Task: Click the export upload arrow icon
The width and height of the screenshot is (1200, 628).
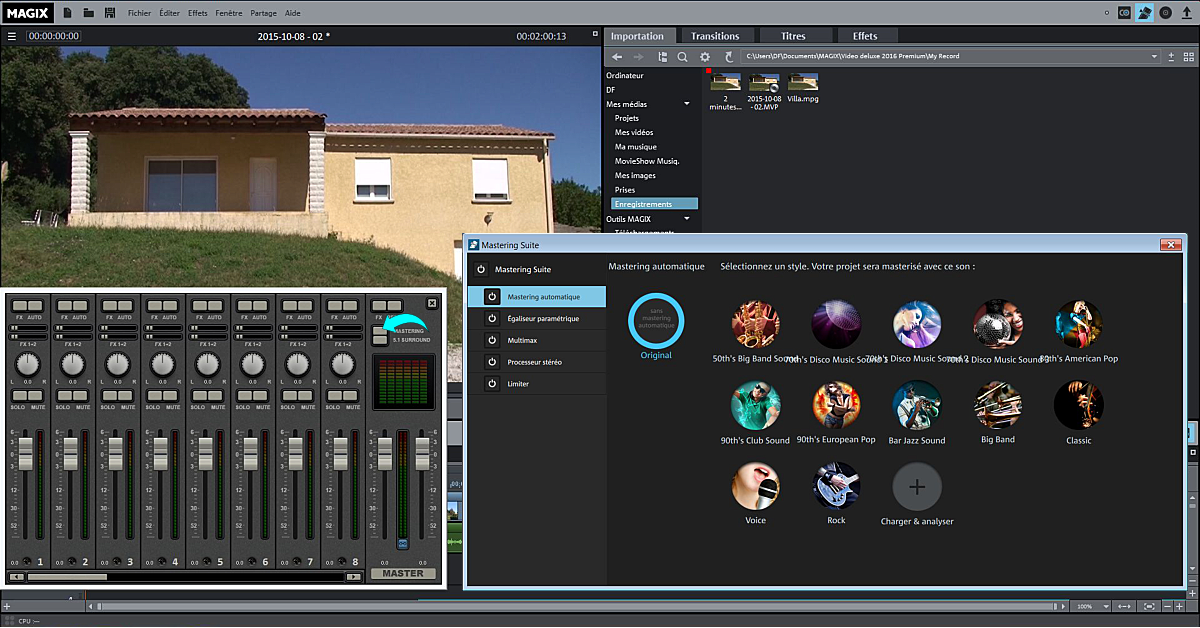Action: pos(1187,13)
